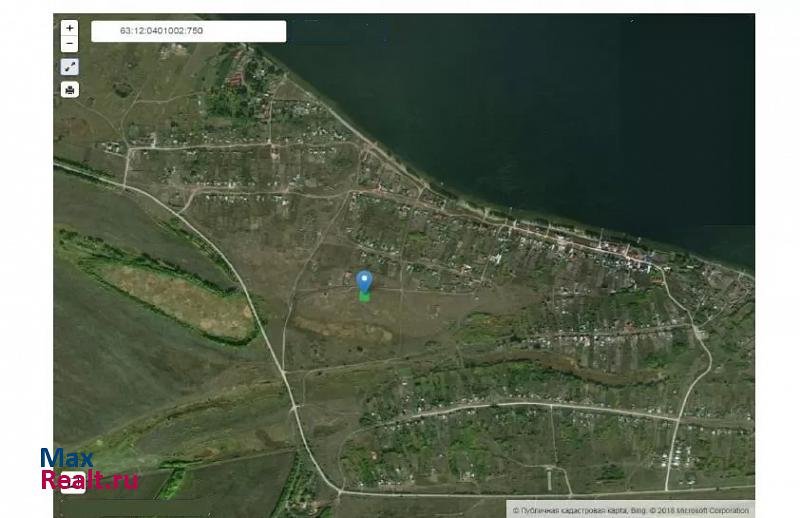Screen dimensions: 800x518
Task: Open the Публичная кадастровая карта attribution link
Action: [570, 510]
